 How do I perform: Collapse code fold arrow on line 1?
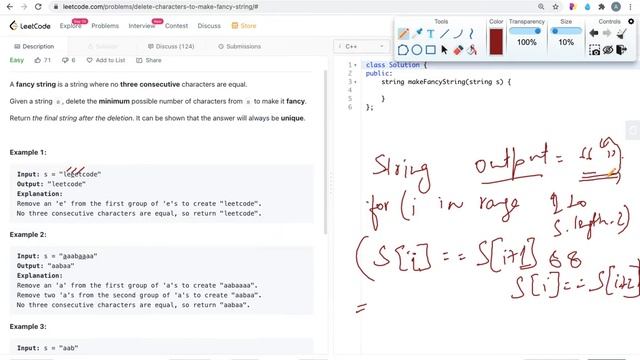point(355,65)
